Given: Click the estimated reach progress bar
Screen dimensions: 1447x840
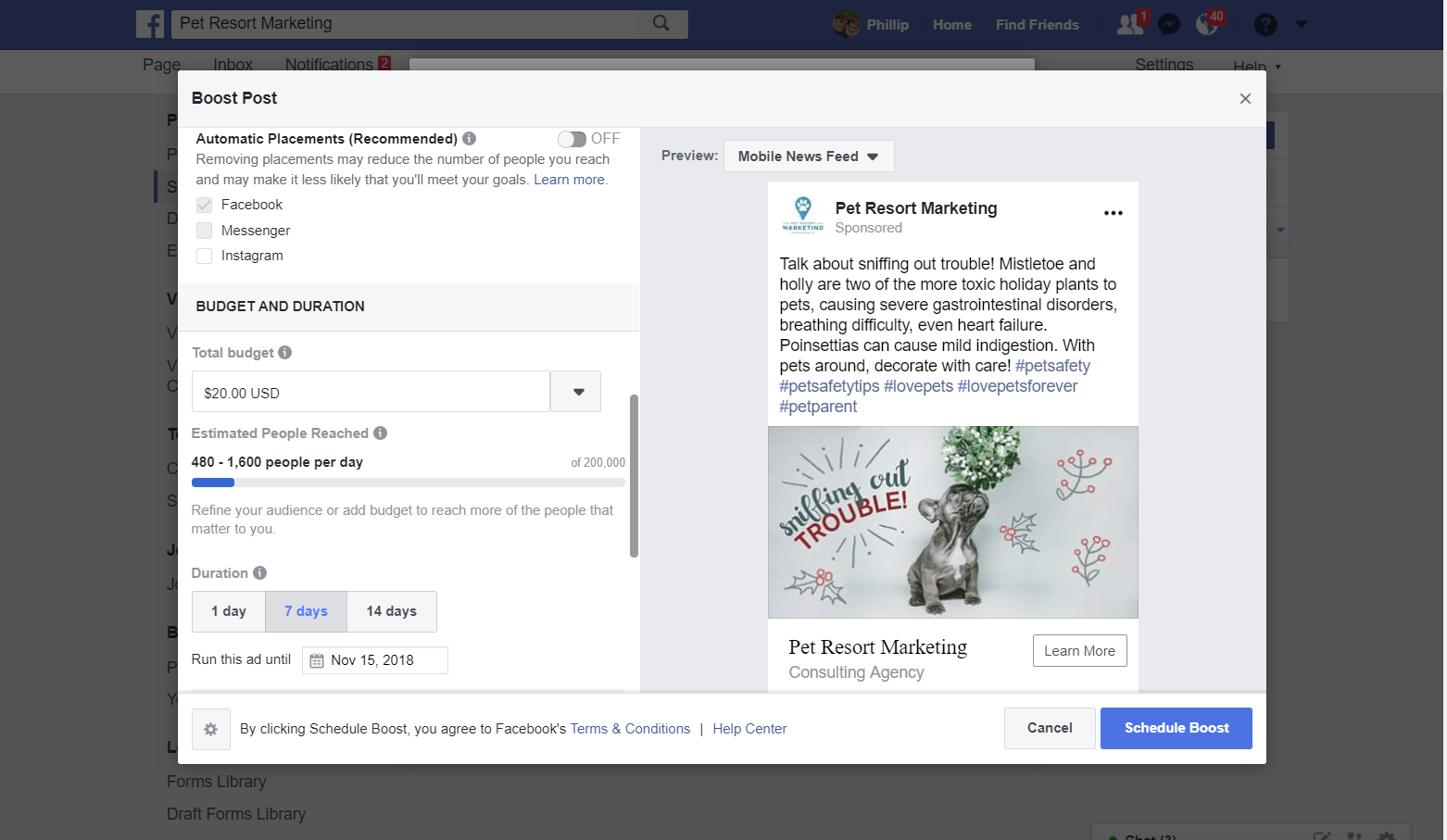Looking at the screenshot, I should tap(408, 483).
